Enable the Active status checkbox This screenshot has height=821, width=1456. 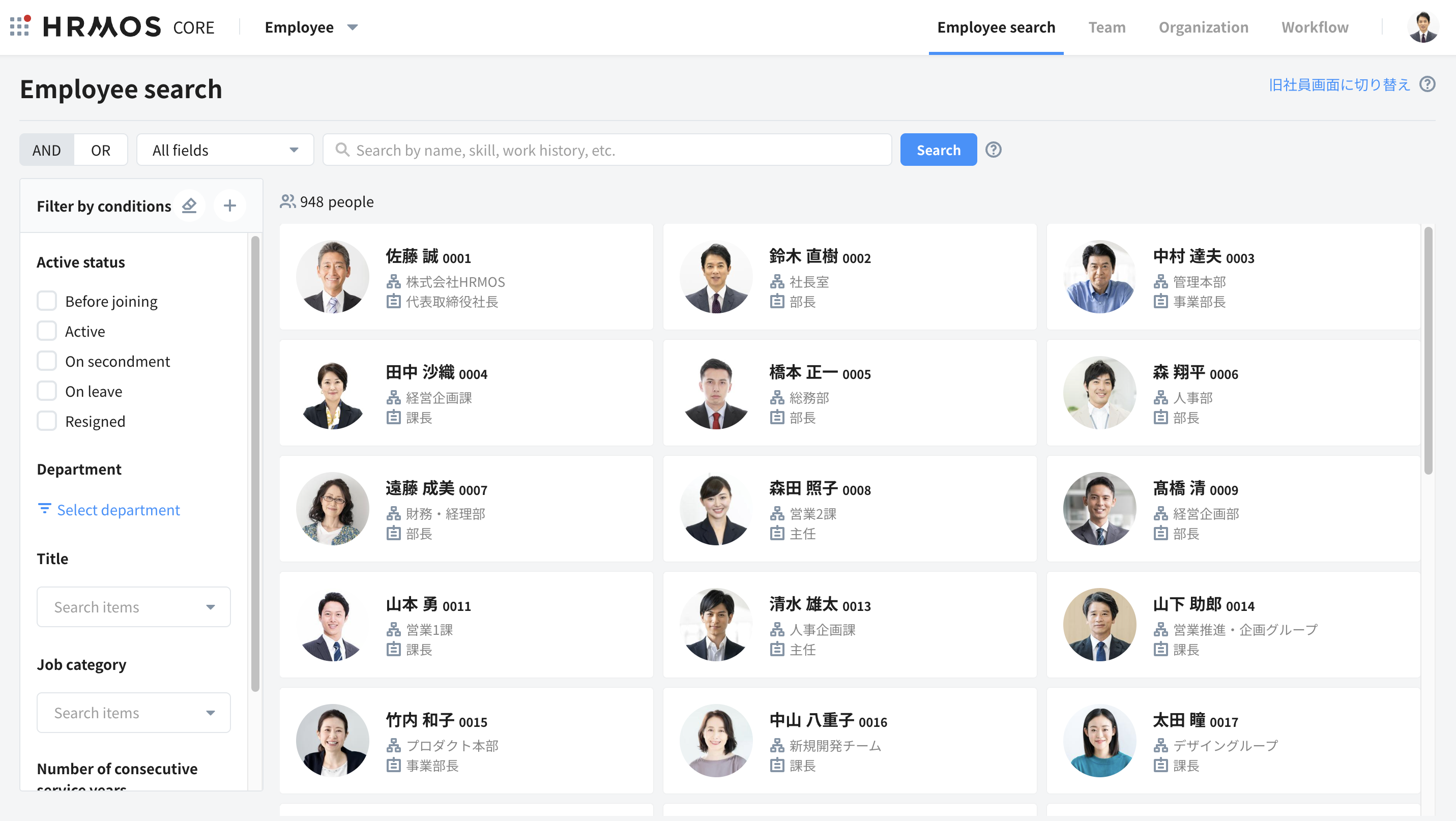[47, 331]
